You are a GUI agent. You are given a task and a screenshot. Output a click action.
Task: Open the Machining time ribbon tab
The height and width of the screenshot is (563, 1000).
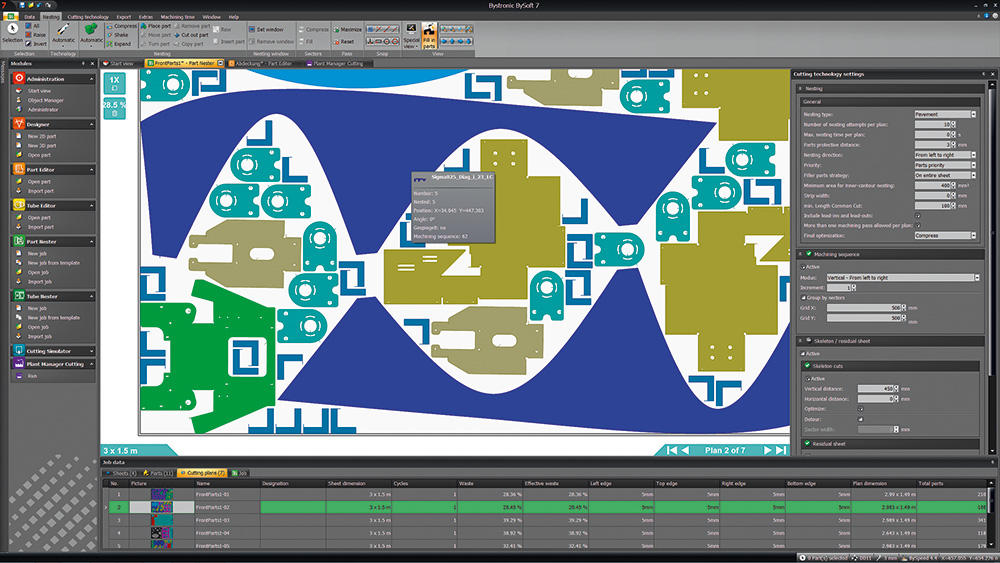point(177,17)
